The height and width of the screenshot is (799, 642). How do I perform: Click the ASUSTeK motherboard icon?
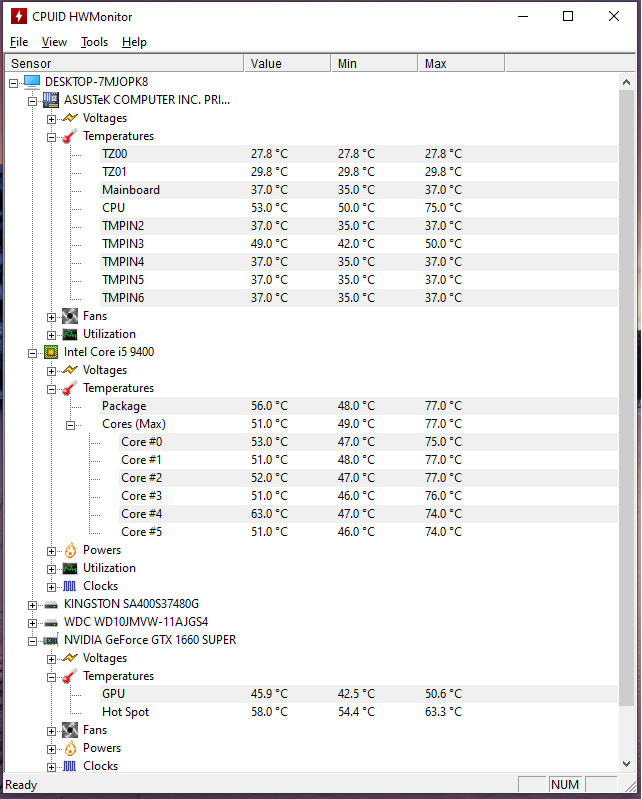coord(51,100)
